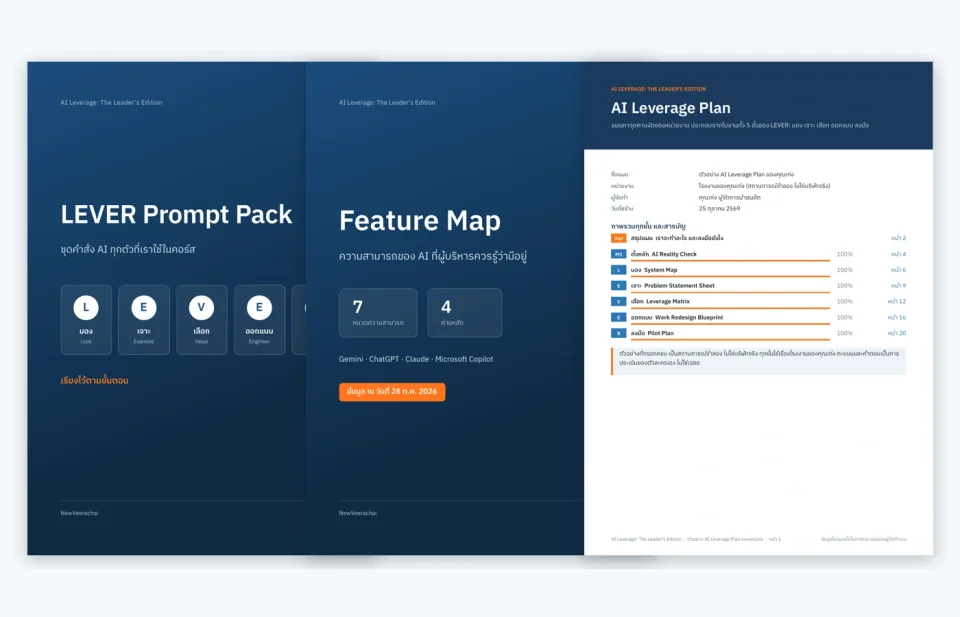Click the subtitle line under the AI Leverage Plan title
960x617 pixels.
coord(740,125)
